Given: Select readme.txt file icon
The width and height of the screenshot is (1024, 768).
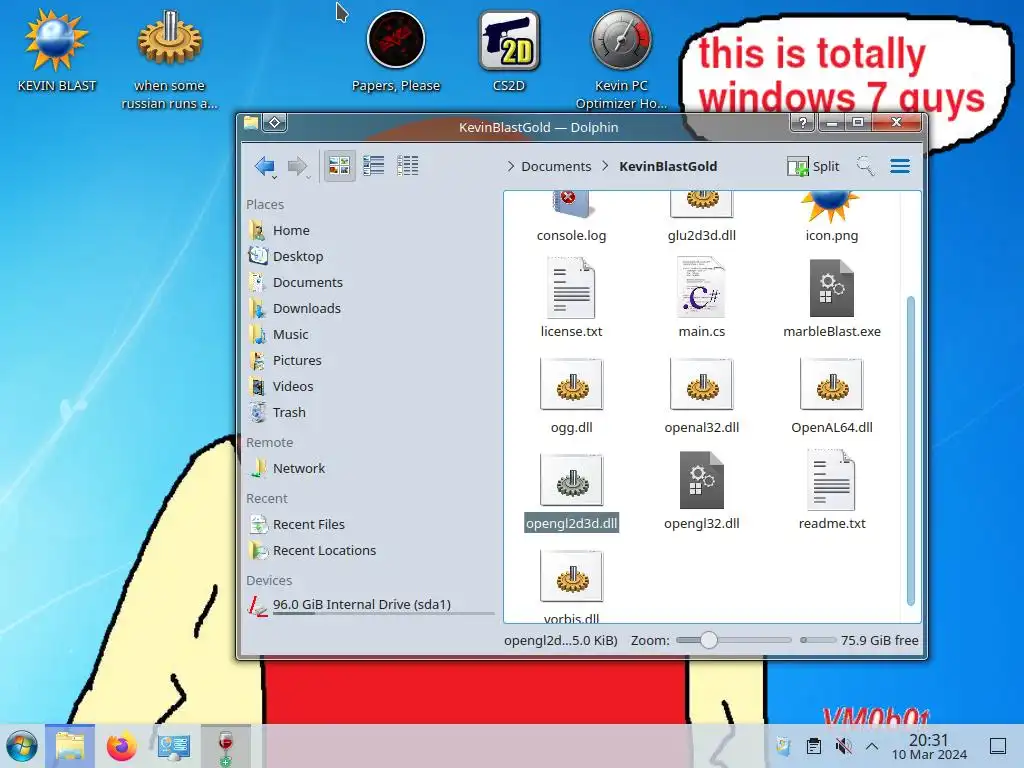Looking at the screenshot, I should point(831,480).
